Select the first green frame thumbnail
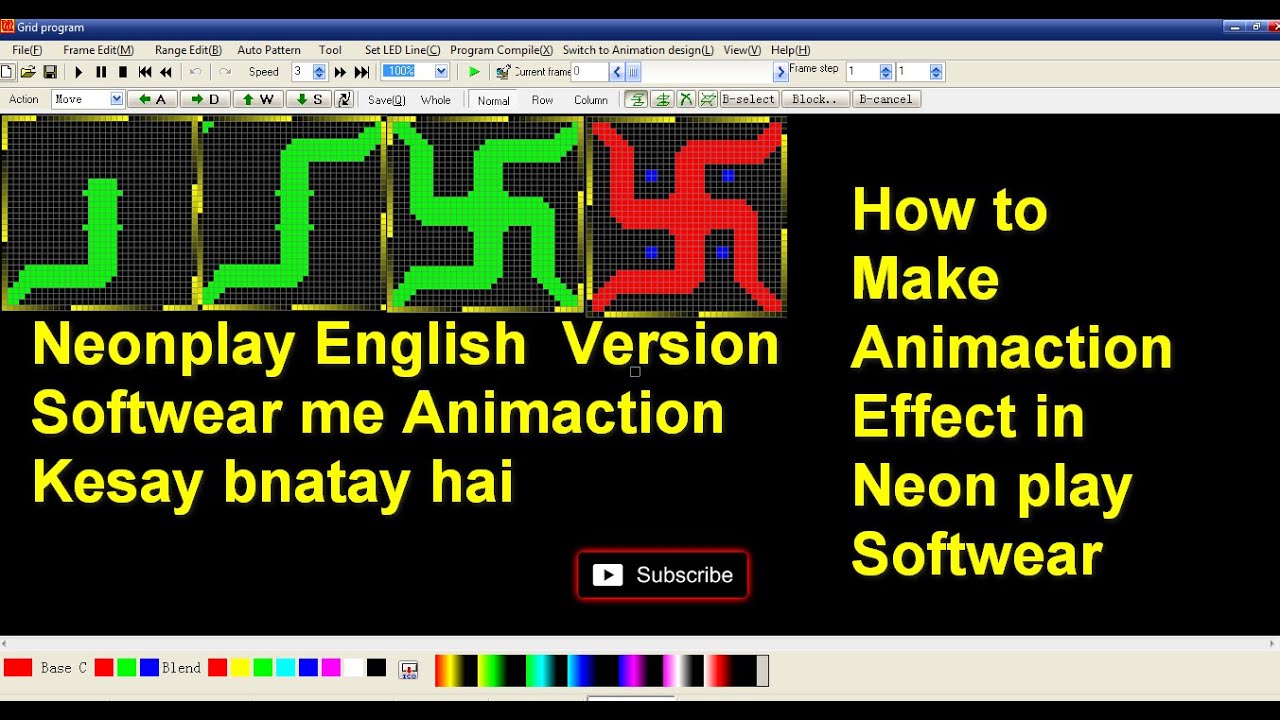Screen dimensions: 1280x720 pyautogui.click(x=100, y=213)
